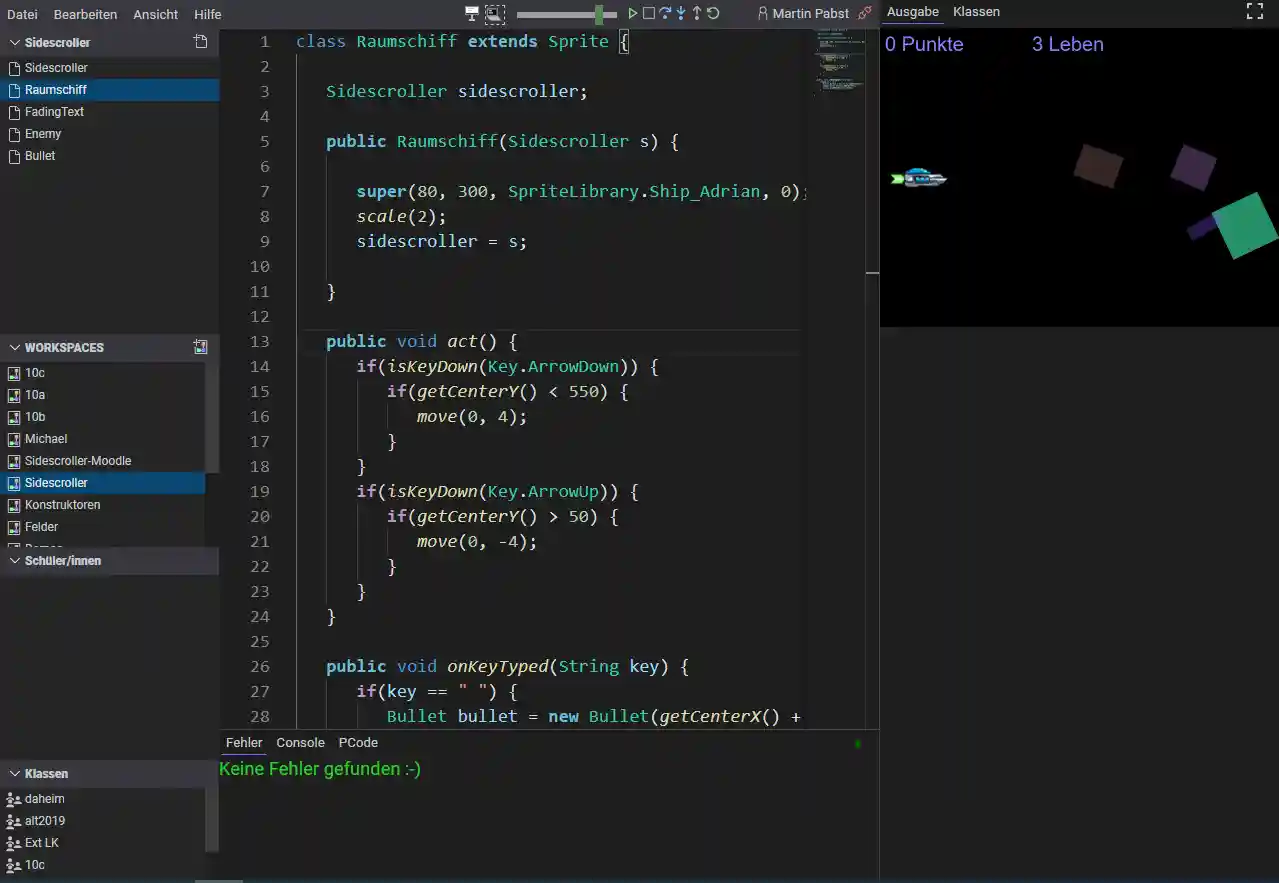Click the Martin Pabst account name
The height and width of the screenshot is (883, 1279).
(x=813, y=14)
